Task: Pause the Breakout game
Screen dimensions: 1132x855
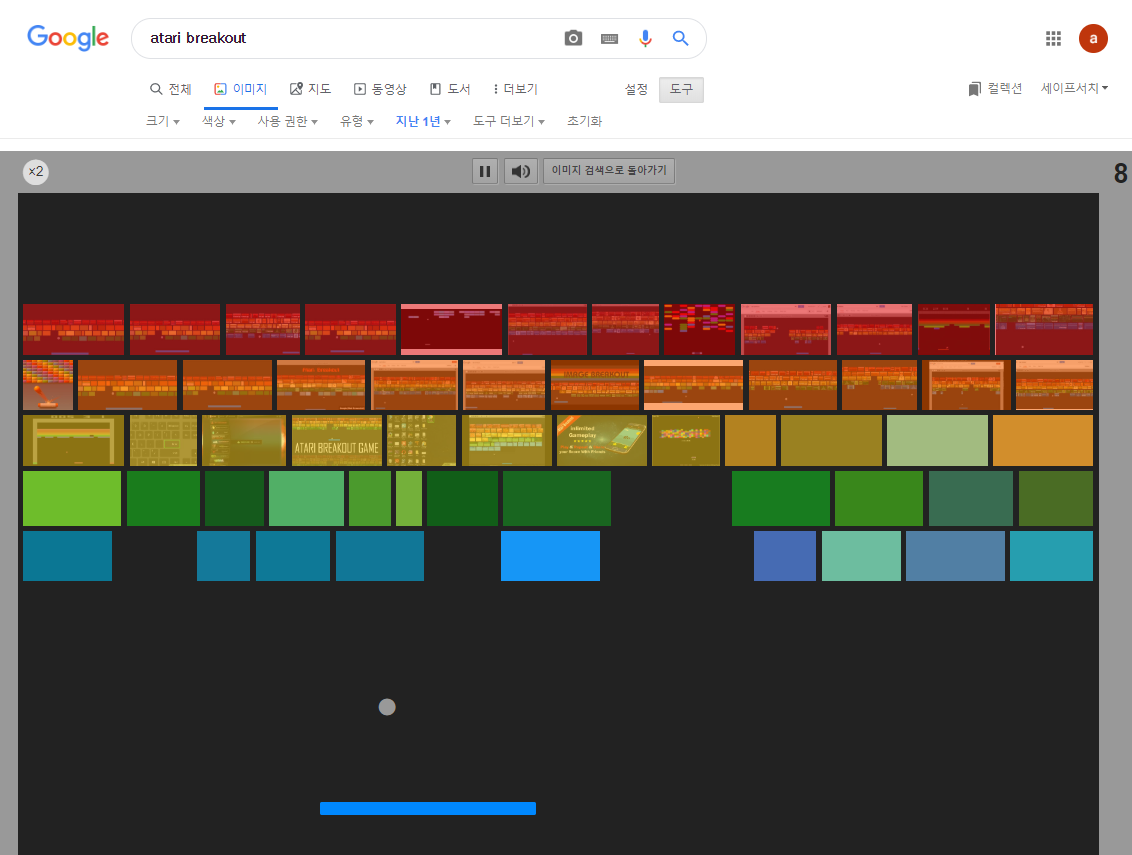Action: pos(485,171)
